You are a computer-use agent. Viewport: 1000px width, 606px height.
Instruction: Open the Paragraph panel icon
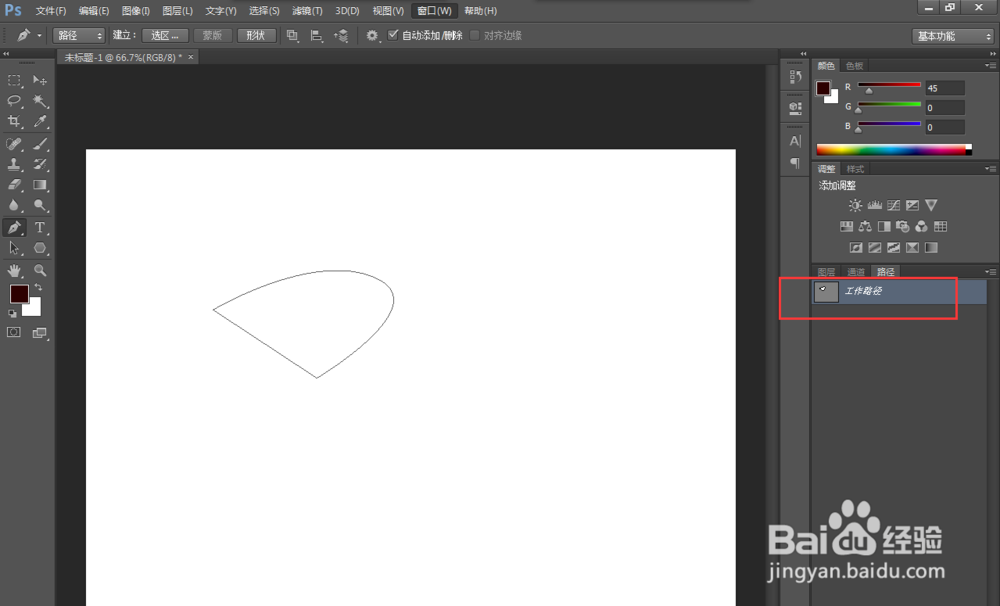pos(795,163)
